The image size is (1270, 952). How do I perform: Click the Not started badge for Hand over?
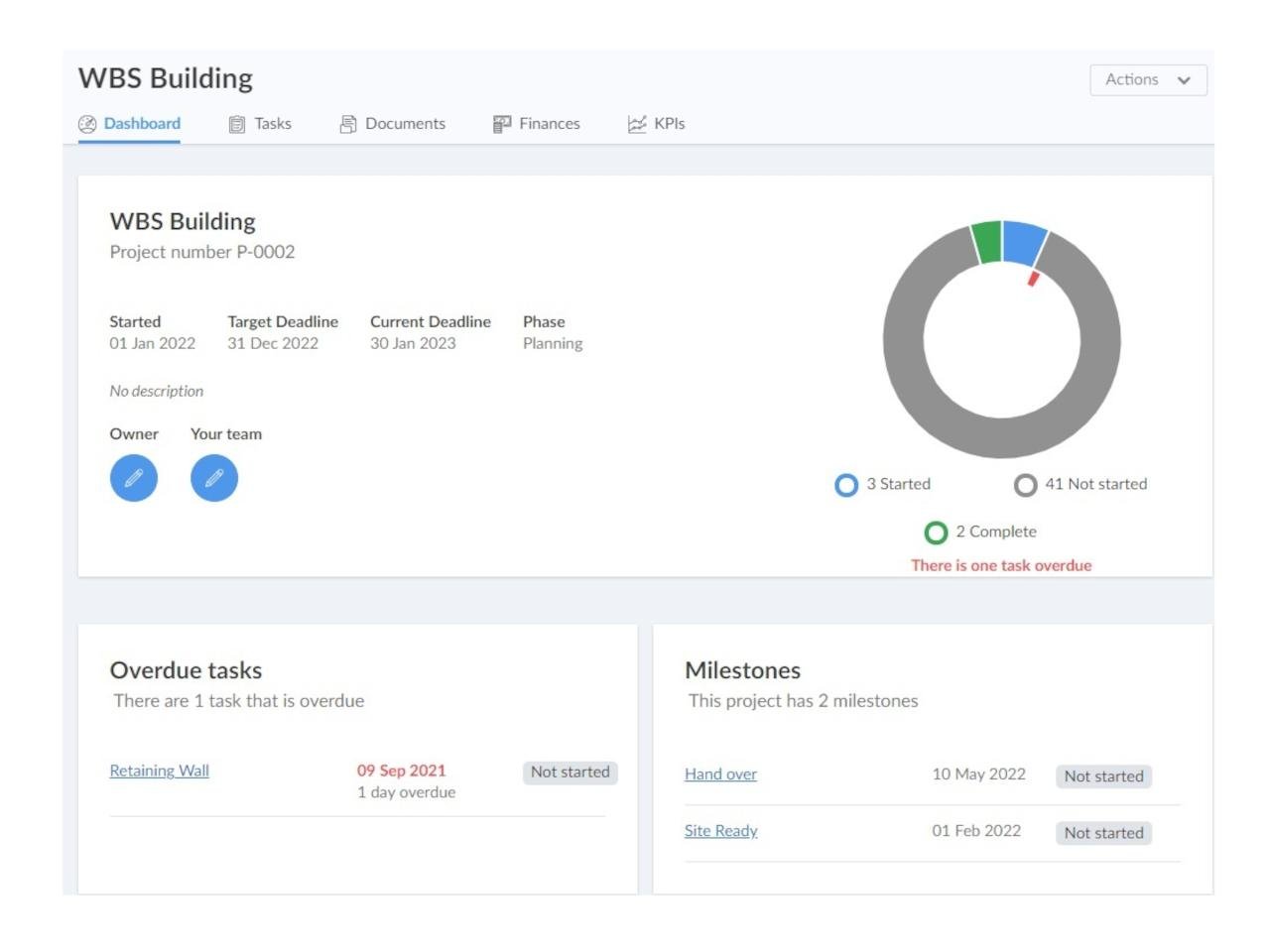pos(1103,776)
